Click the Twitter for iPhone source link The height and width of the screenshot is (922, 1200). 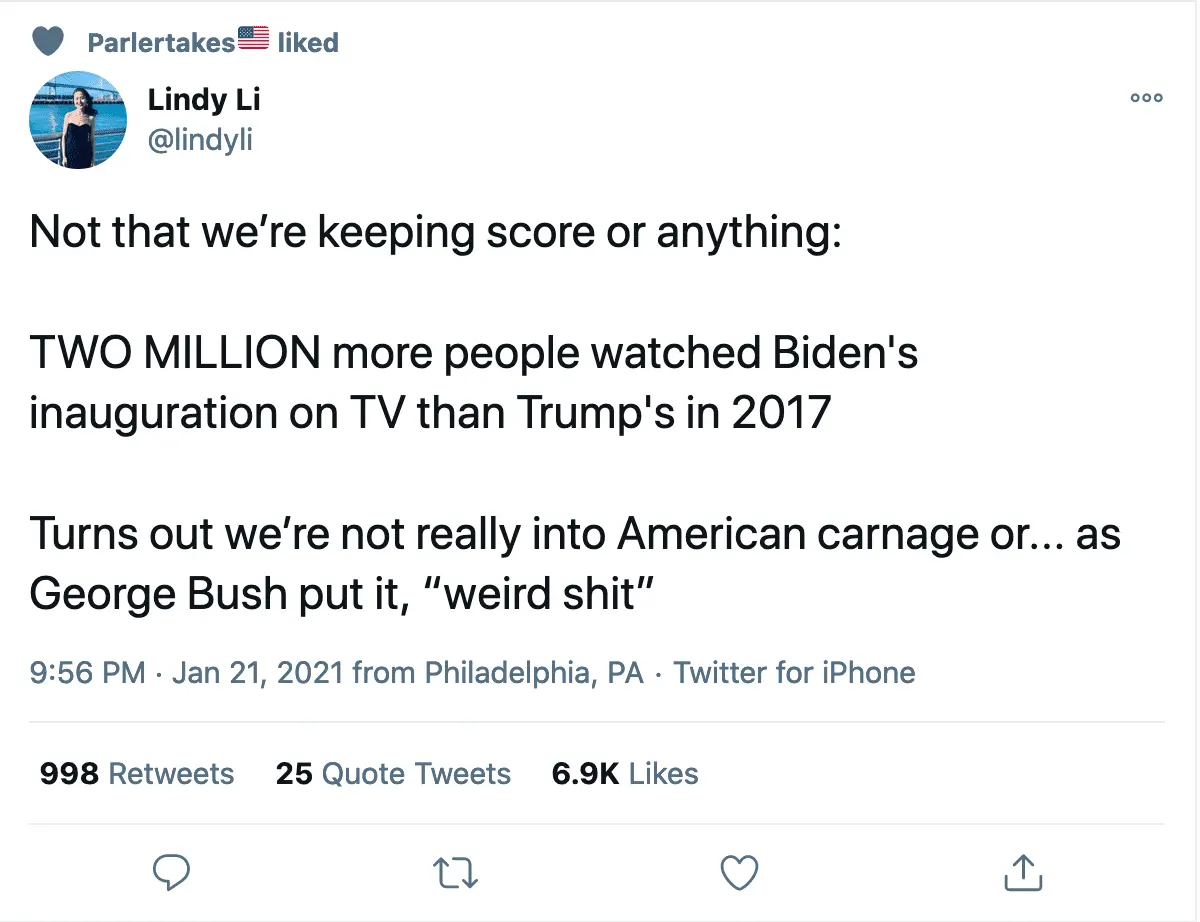point(794,672)
